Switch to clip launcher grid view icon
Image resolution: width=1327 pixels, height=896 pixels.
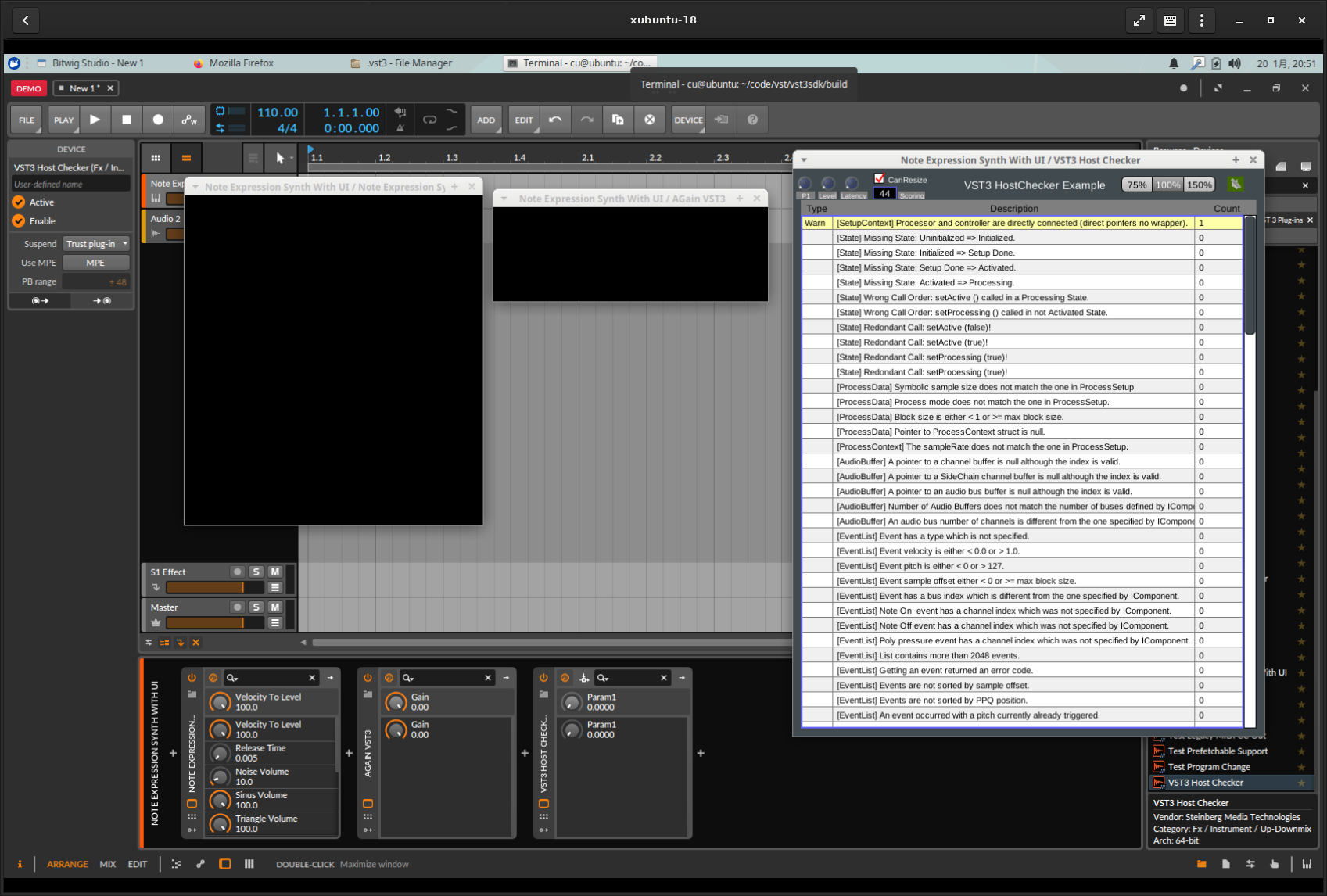coord(156,158)
